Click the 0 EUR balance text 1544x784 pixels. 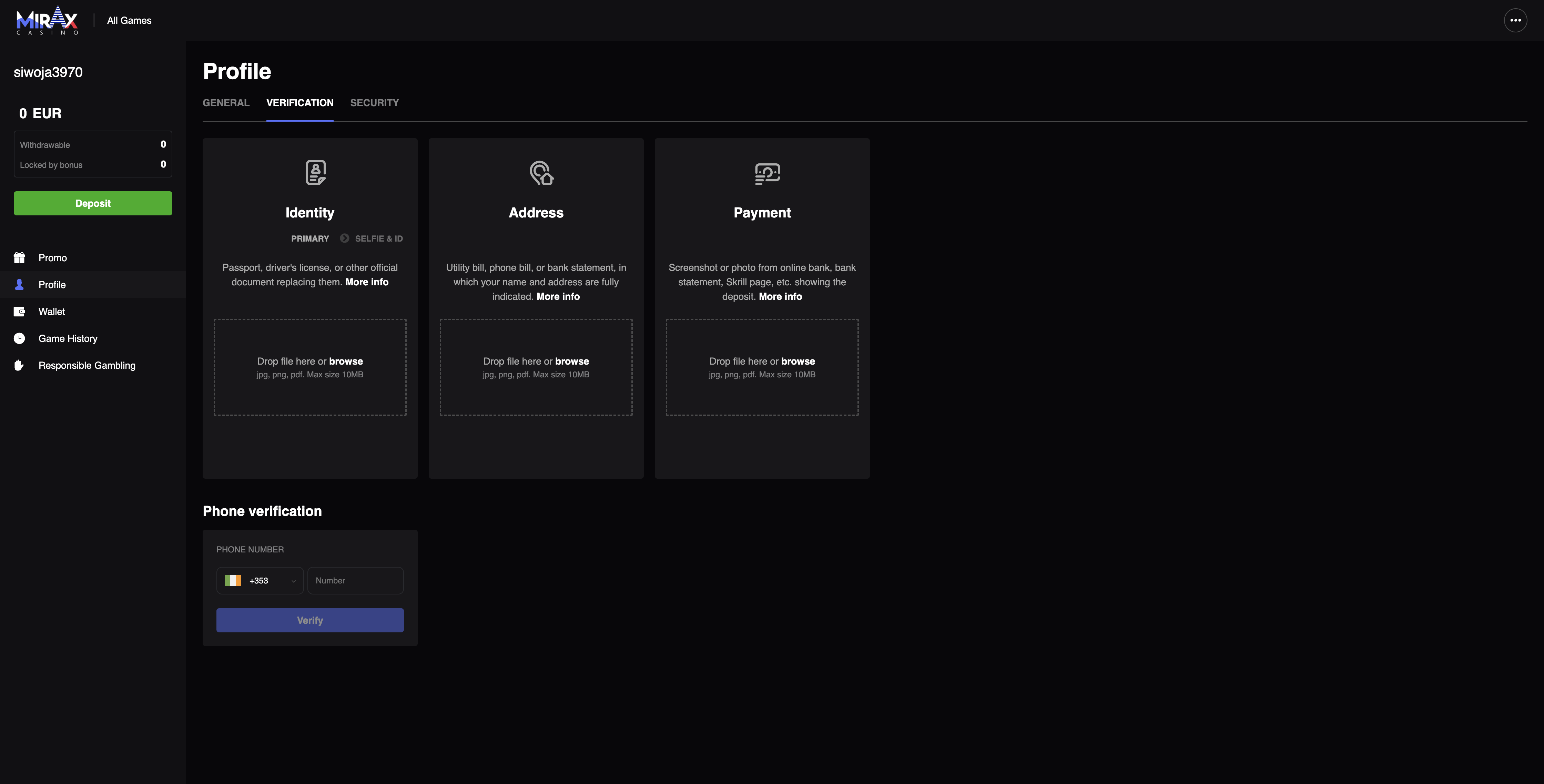pyautogui.click(x=40, y=113)
